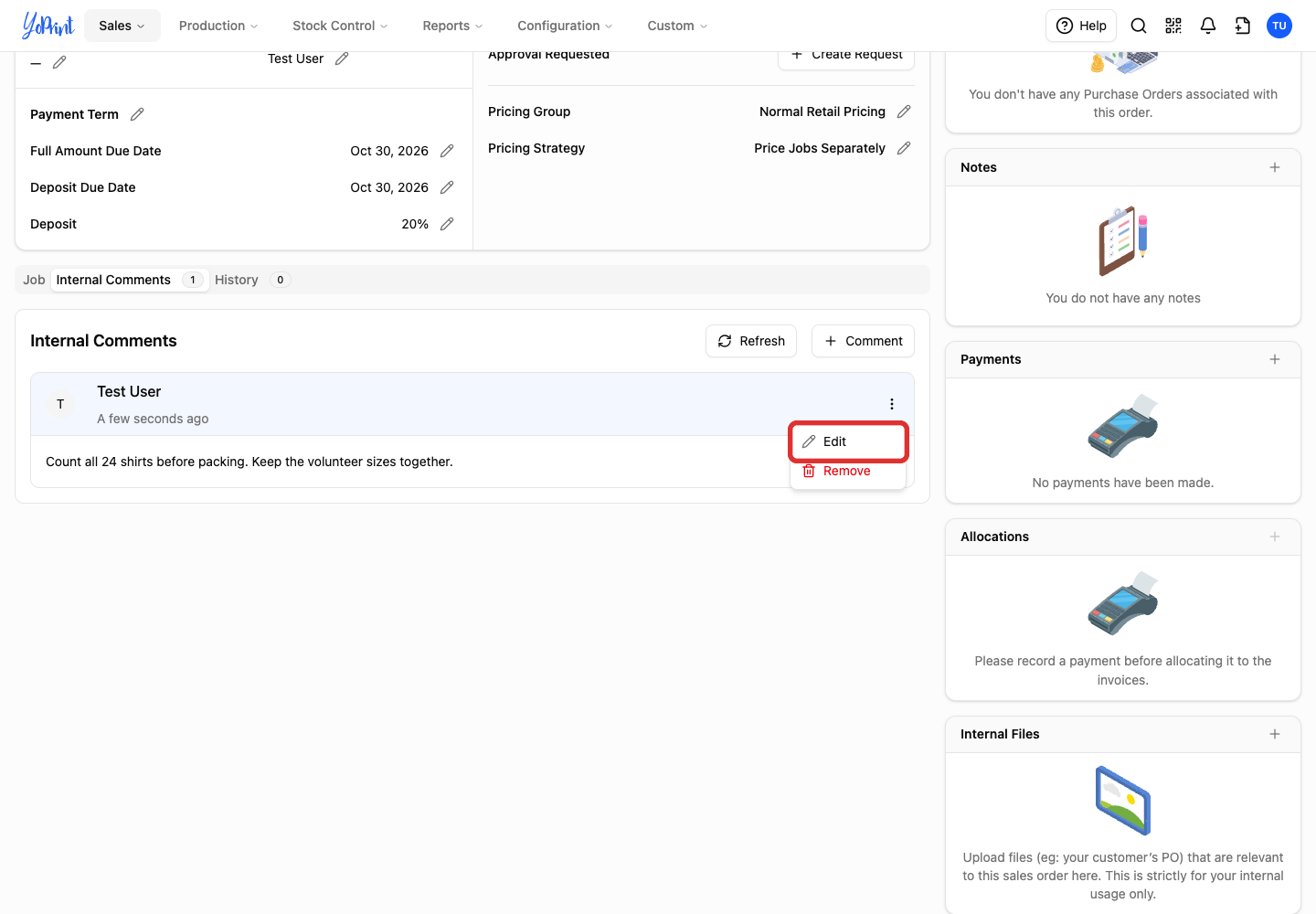Viewport: 1316px width, 914px height.
Task: Click the T avatar on the comment
Action: click(60, 404)
